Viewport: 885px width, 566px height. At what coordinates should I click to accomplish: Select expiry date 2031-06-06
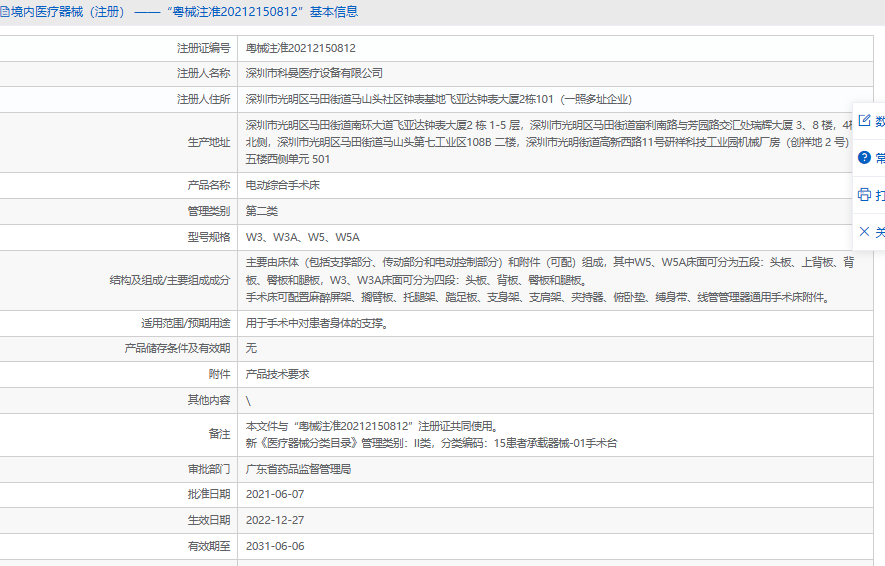pyautogui.click(x=275, y=546)
